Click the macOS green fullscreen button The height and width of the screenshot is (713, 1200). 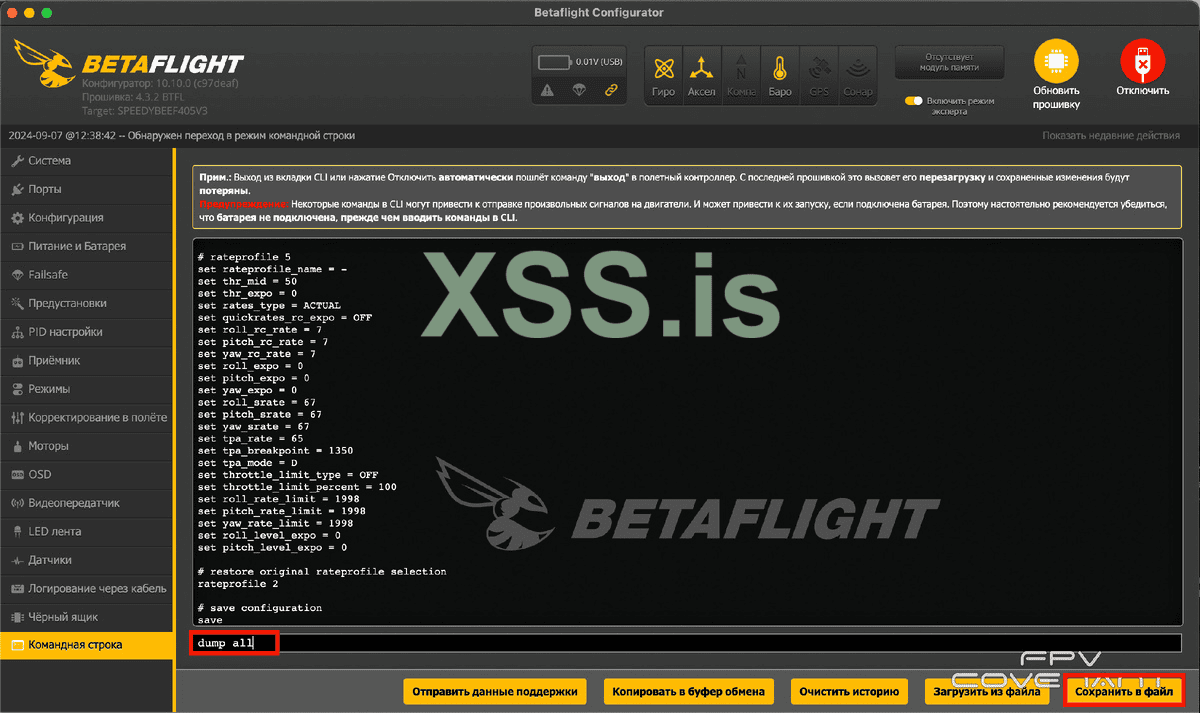pos(49,12)
